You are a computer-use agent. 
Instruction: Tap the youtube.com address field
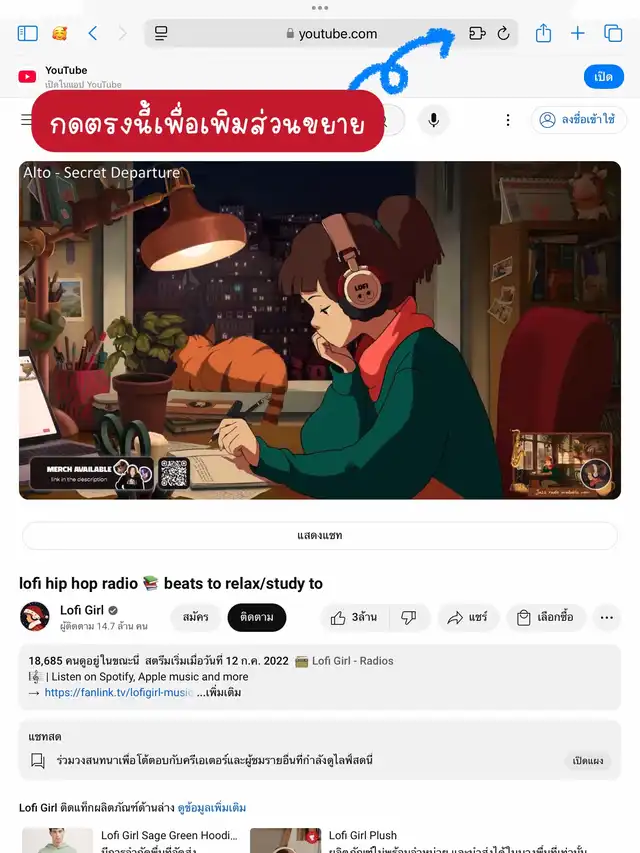point(331,34)
